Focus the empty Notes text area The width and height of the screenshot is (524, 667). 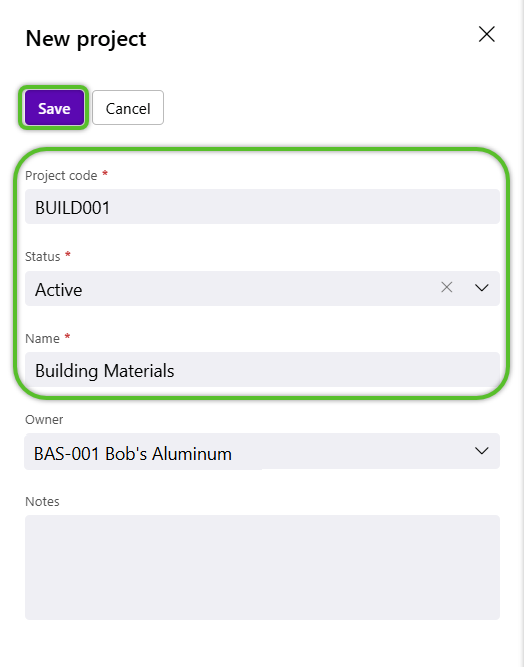(262, 567)
